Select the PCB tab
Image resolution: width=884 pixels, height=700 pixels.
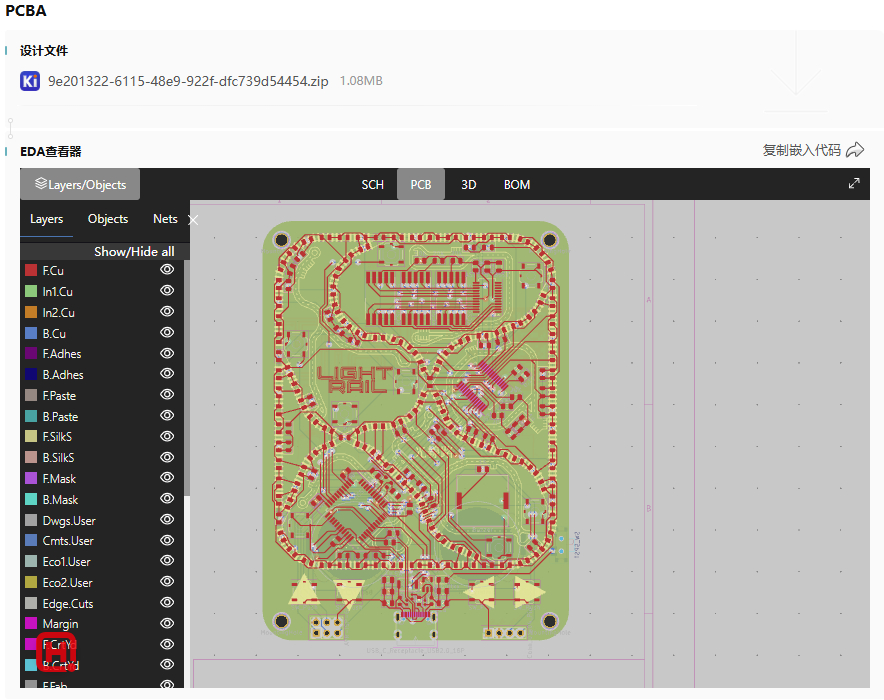tap(421, 185)
